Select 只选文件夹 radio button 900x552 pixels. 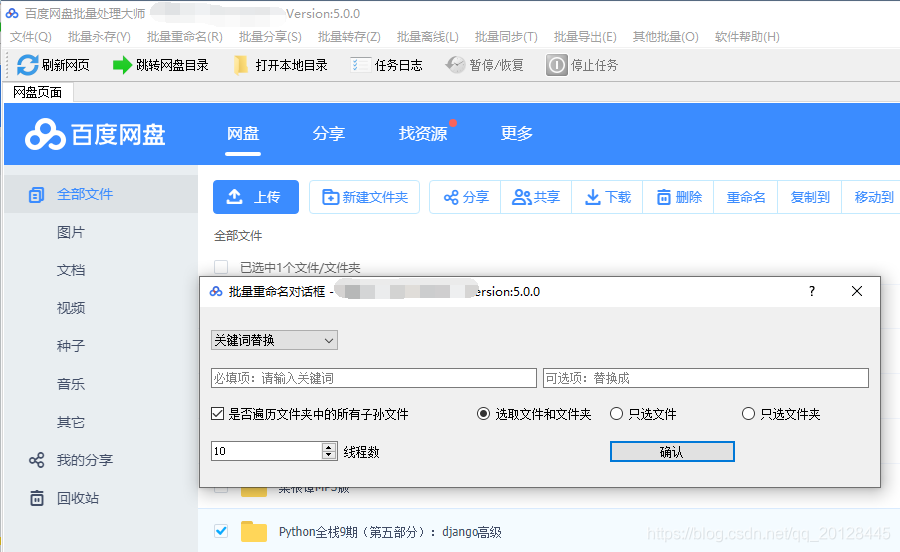[748, 414]
